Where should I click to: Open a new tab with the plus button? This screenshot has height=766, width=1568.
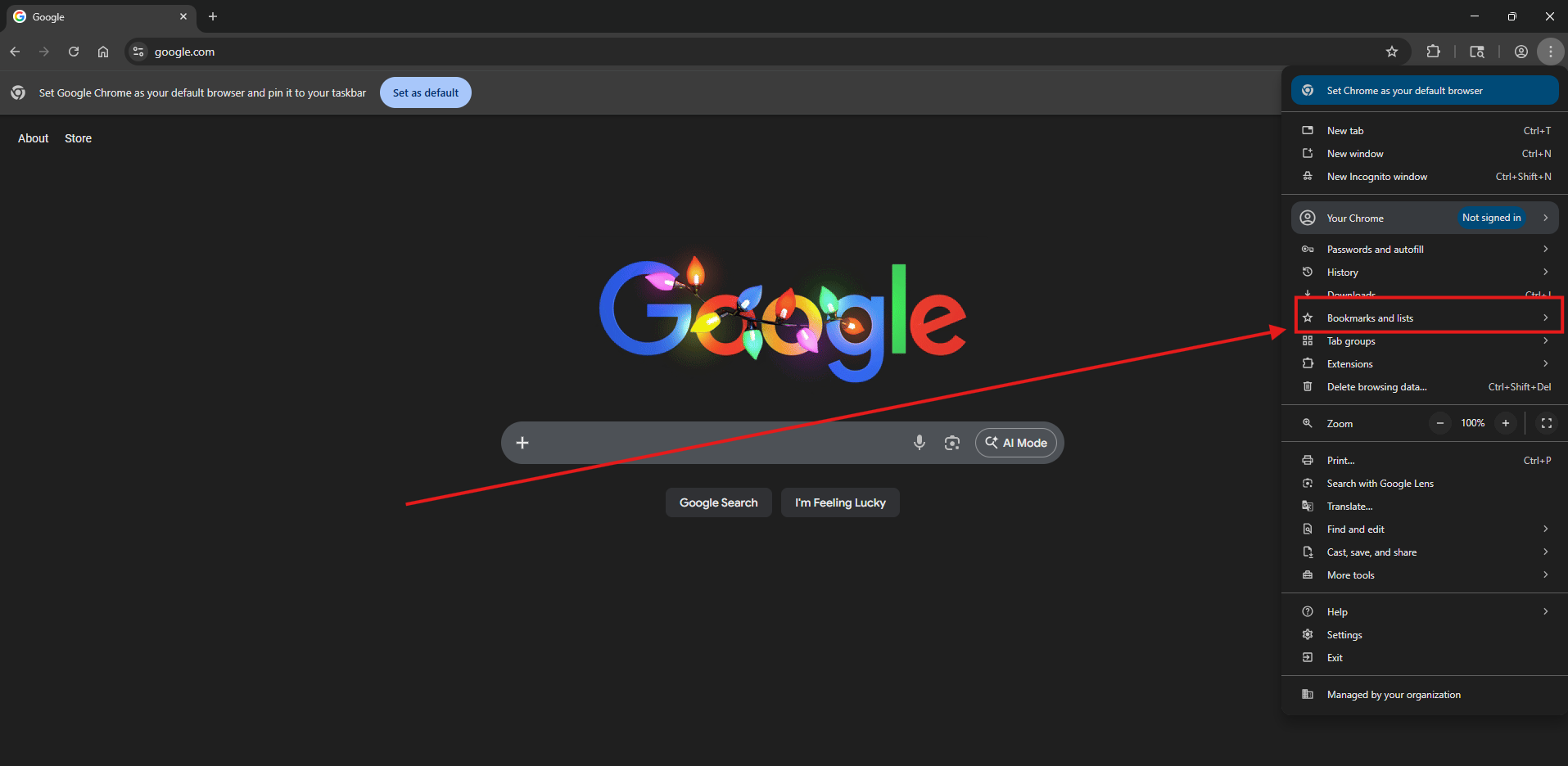(x=213, y=16)
